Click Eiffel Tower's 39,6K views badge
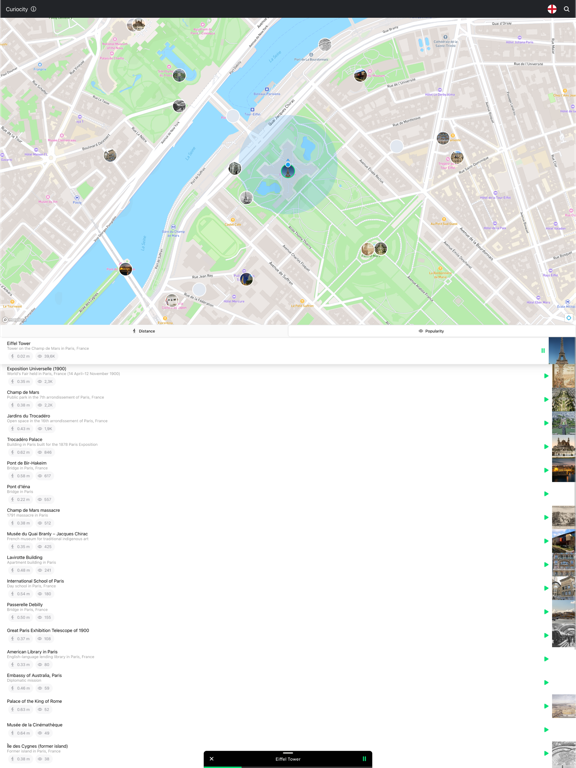Viewport: 576px width, 768px height. [47, 356]
